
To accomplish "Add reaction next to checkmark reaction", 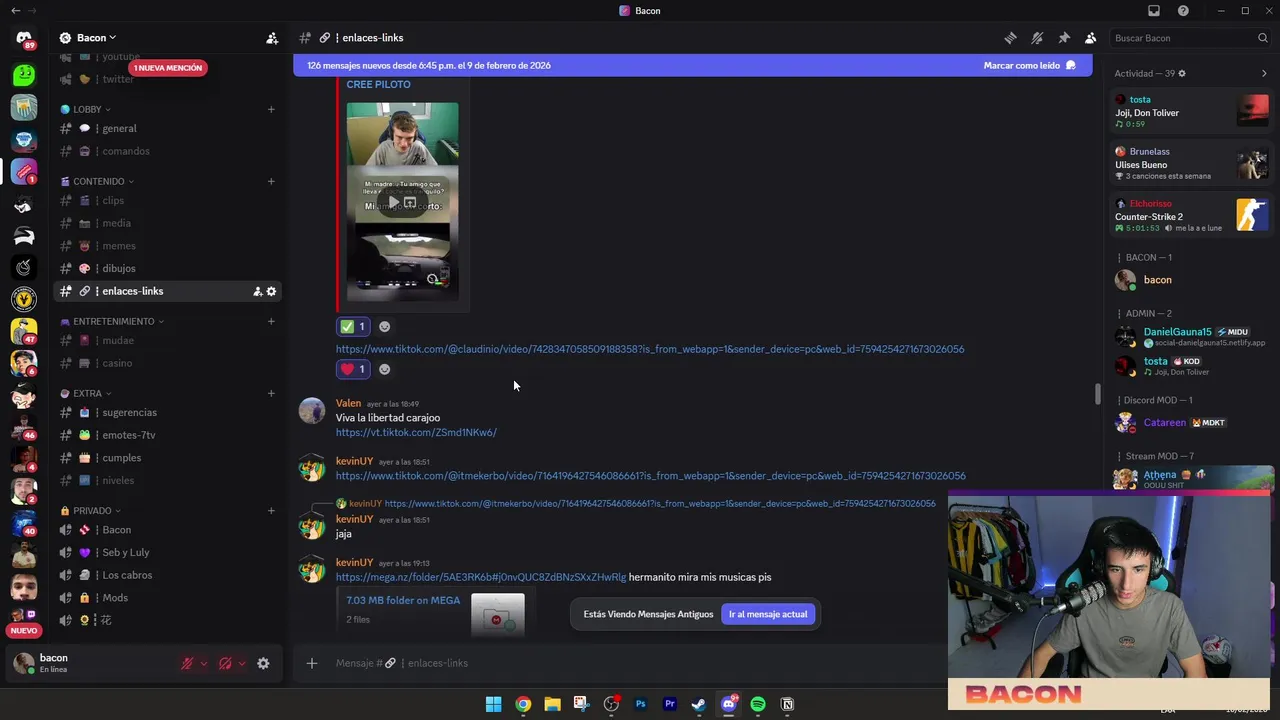I will pos(384,327).
